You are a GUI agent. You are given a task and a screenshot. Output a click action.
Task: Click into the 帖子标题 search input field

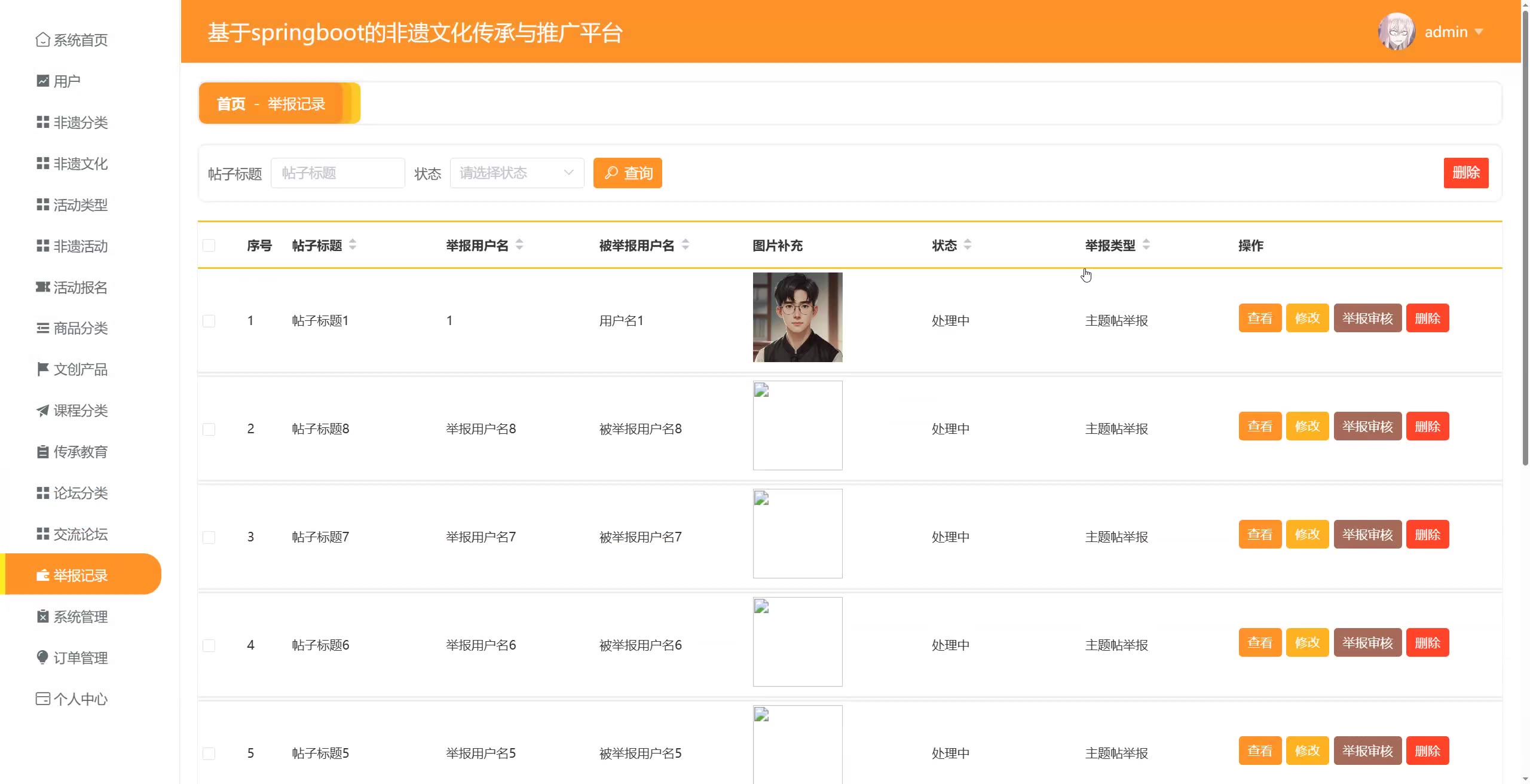click(338, 173)
